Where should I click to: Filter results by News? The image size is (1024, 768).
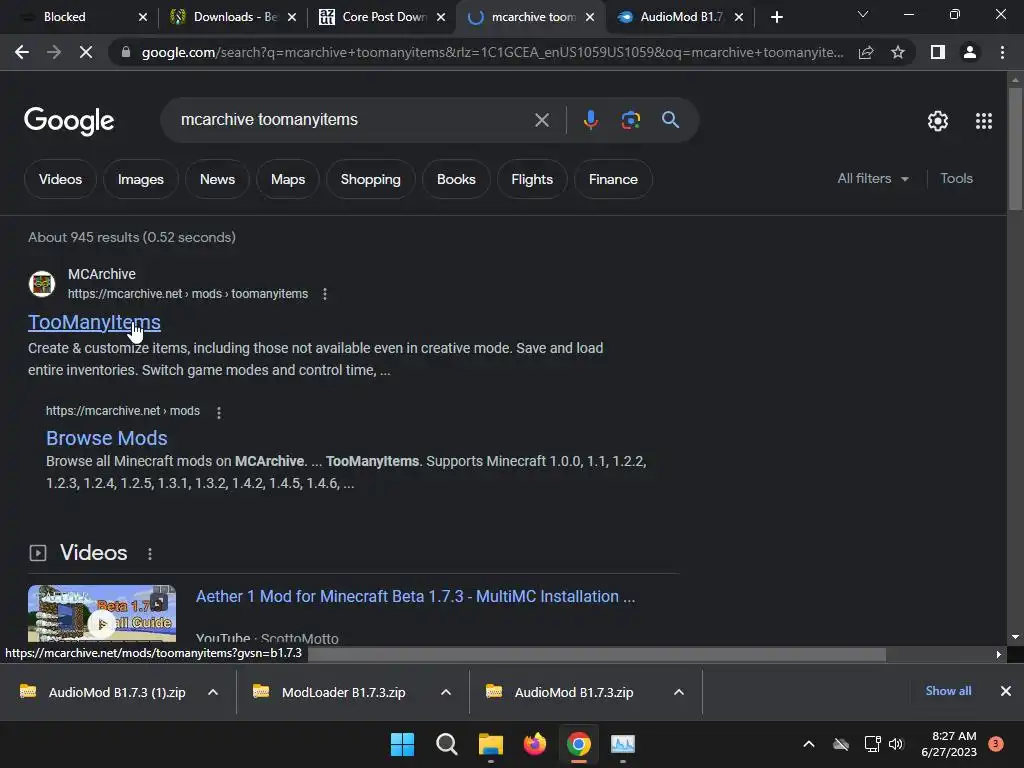[x=217, y=179]
